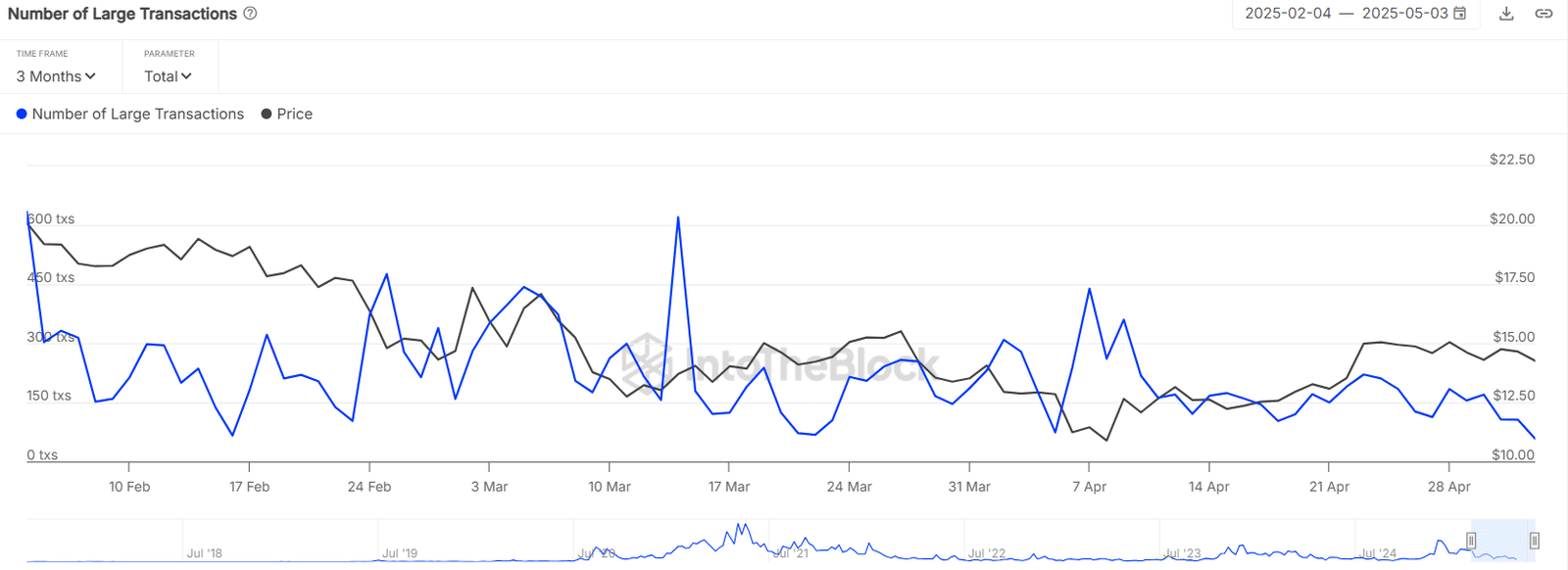Grab the left range selector handle
The height and width of the screenshot is (570, 1568).
coord(1471,541)
